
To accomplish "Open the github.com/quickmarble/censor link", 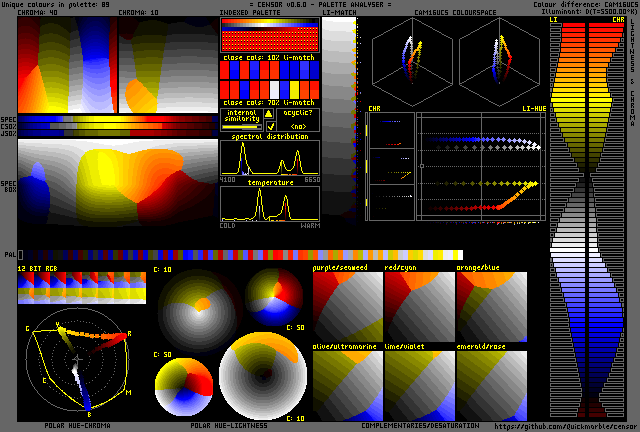I will (x=564, y=426).
